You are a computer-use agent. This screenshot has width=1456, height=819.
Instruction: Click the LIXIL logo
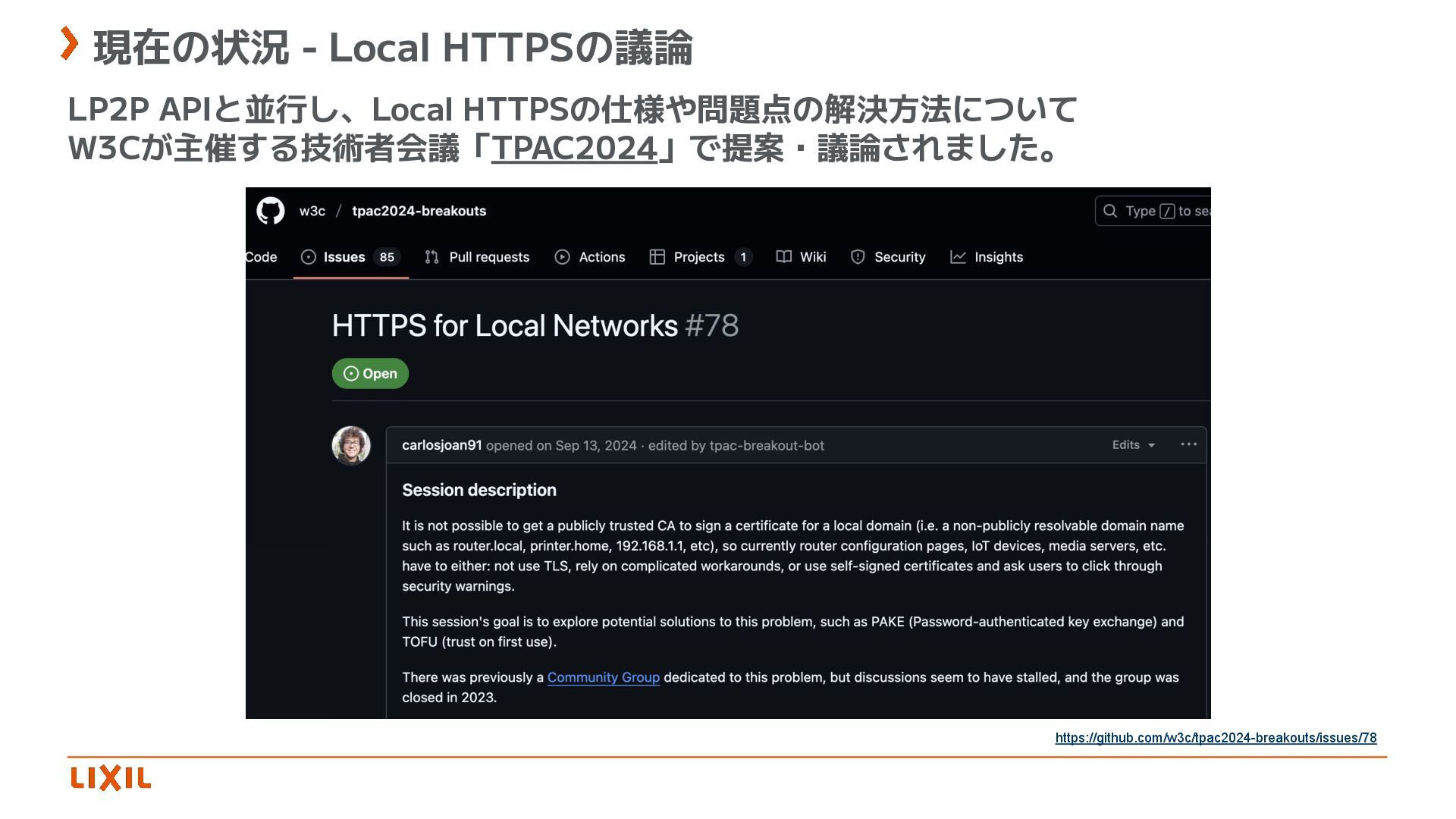click(111, 778)
